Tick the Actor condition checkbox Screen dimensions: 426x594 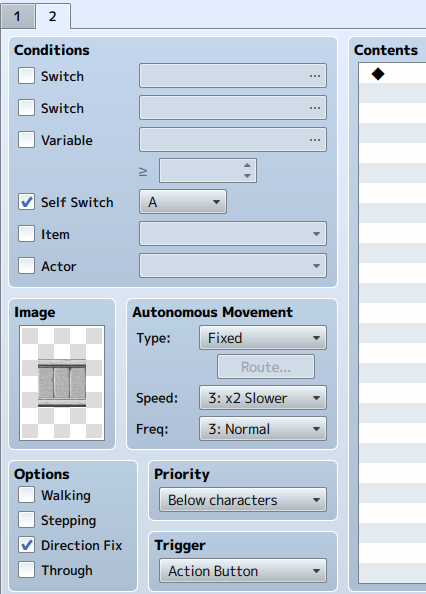click(x=27, y=266)
